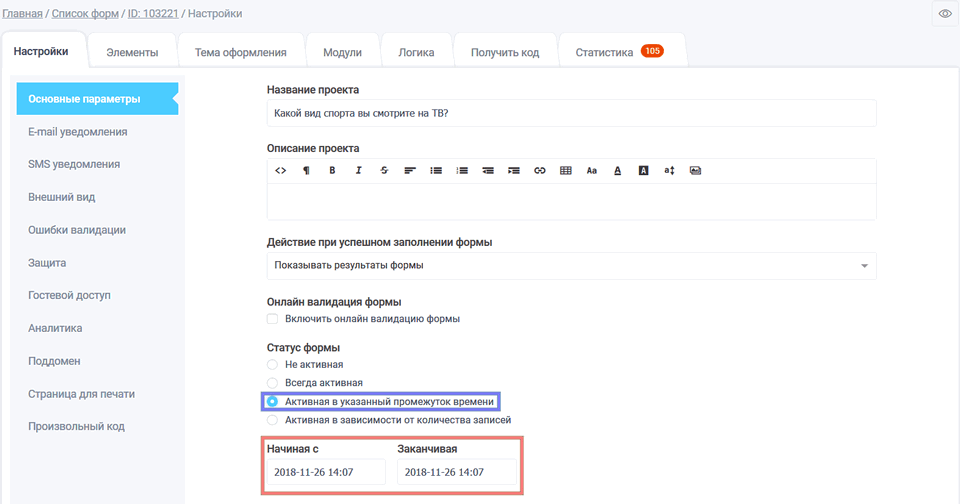Open Аналитика settings section

(x=55, y=328)
